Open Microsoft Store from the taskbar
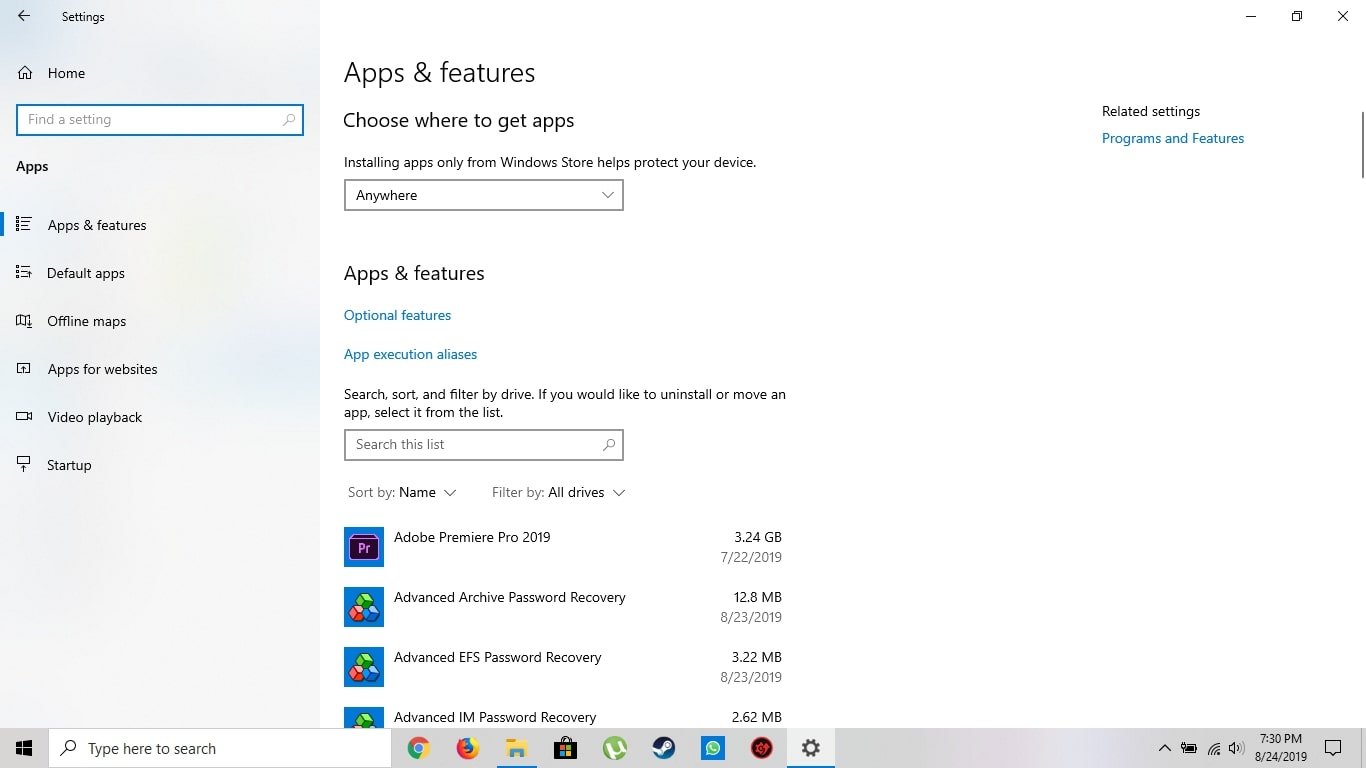1366x768 pixels. click(x=565, y=748)
